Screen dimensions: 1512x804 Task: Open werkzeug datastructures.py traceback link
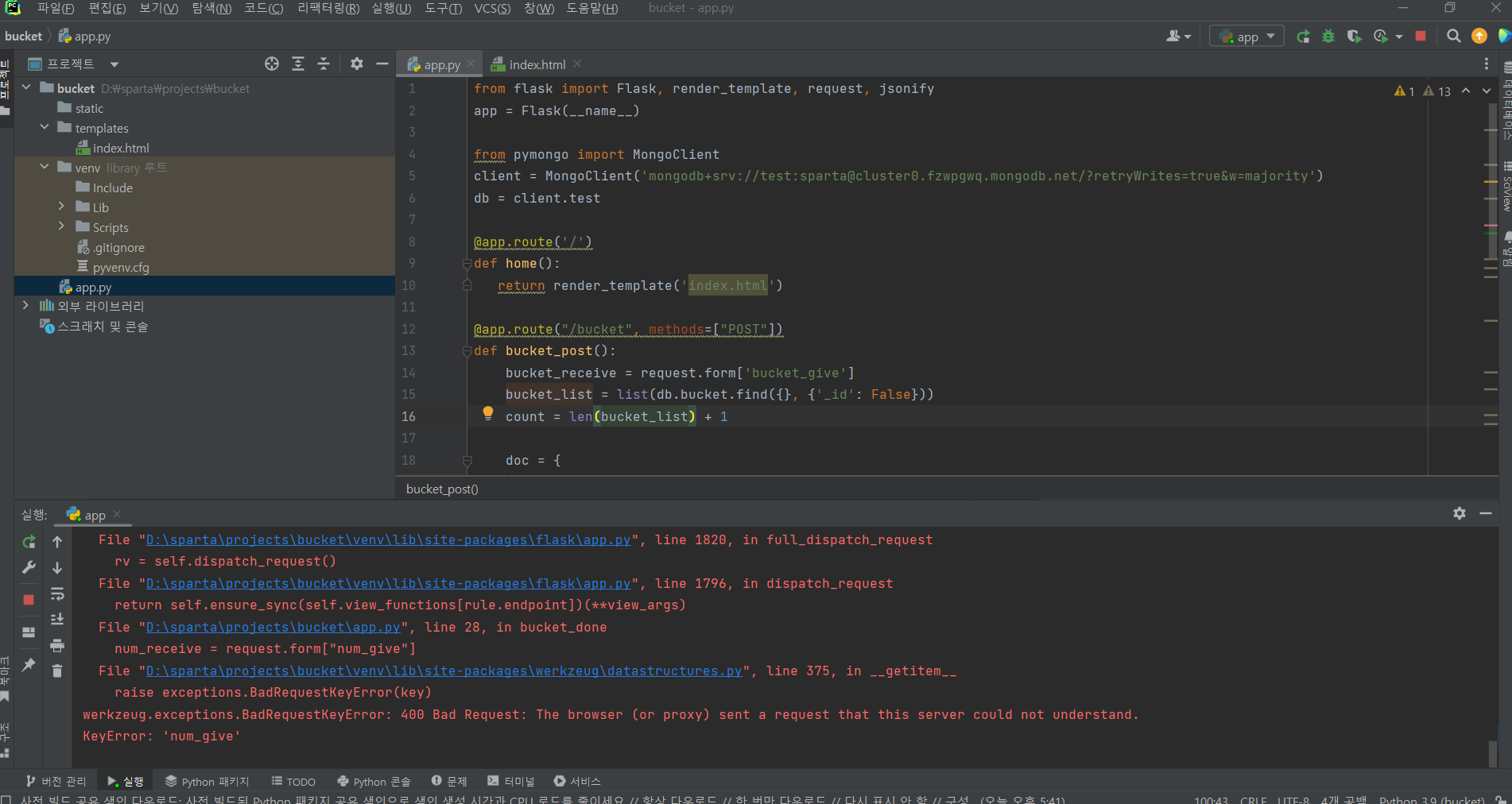(444, 671)
